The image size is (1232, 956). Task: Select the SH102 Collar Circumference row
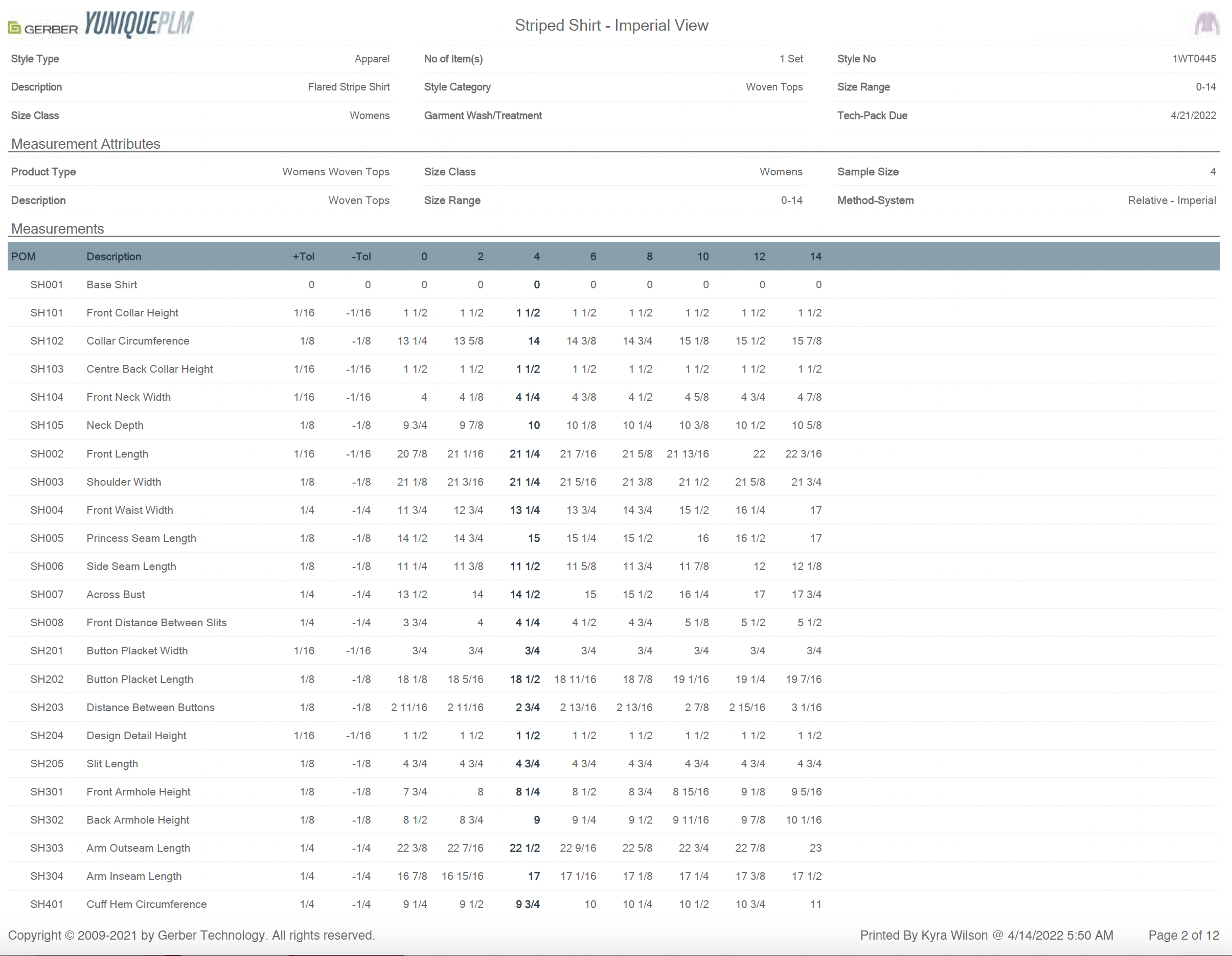tap(138, 340)
